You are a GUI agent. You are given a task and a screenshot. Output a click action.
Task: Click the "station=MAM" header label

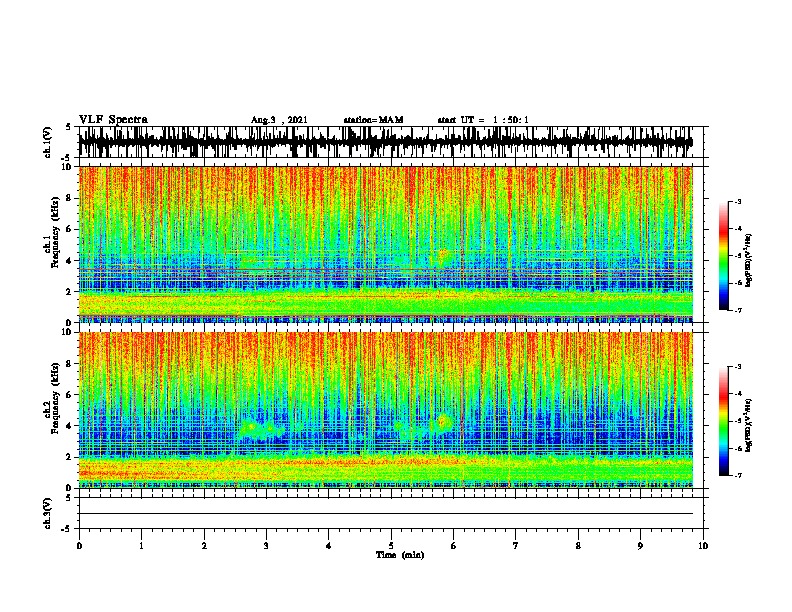[373, 120]
